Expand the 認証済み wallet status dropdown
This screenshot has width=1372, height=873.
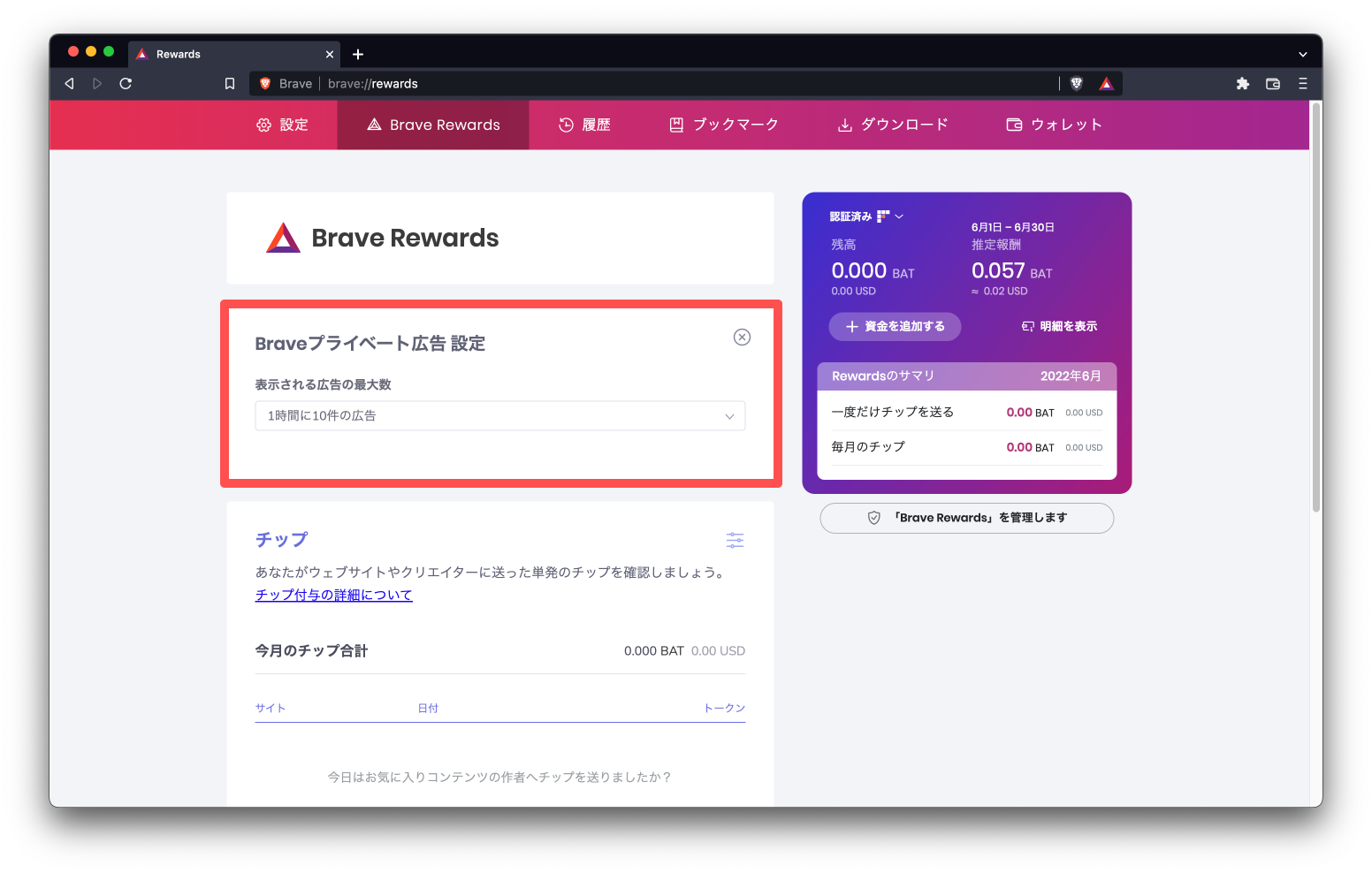(x=866, y=216)
